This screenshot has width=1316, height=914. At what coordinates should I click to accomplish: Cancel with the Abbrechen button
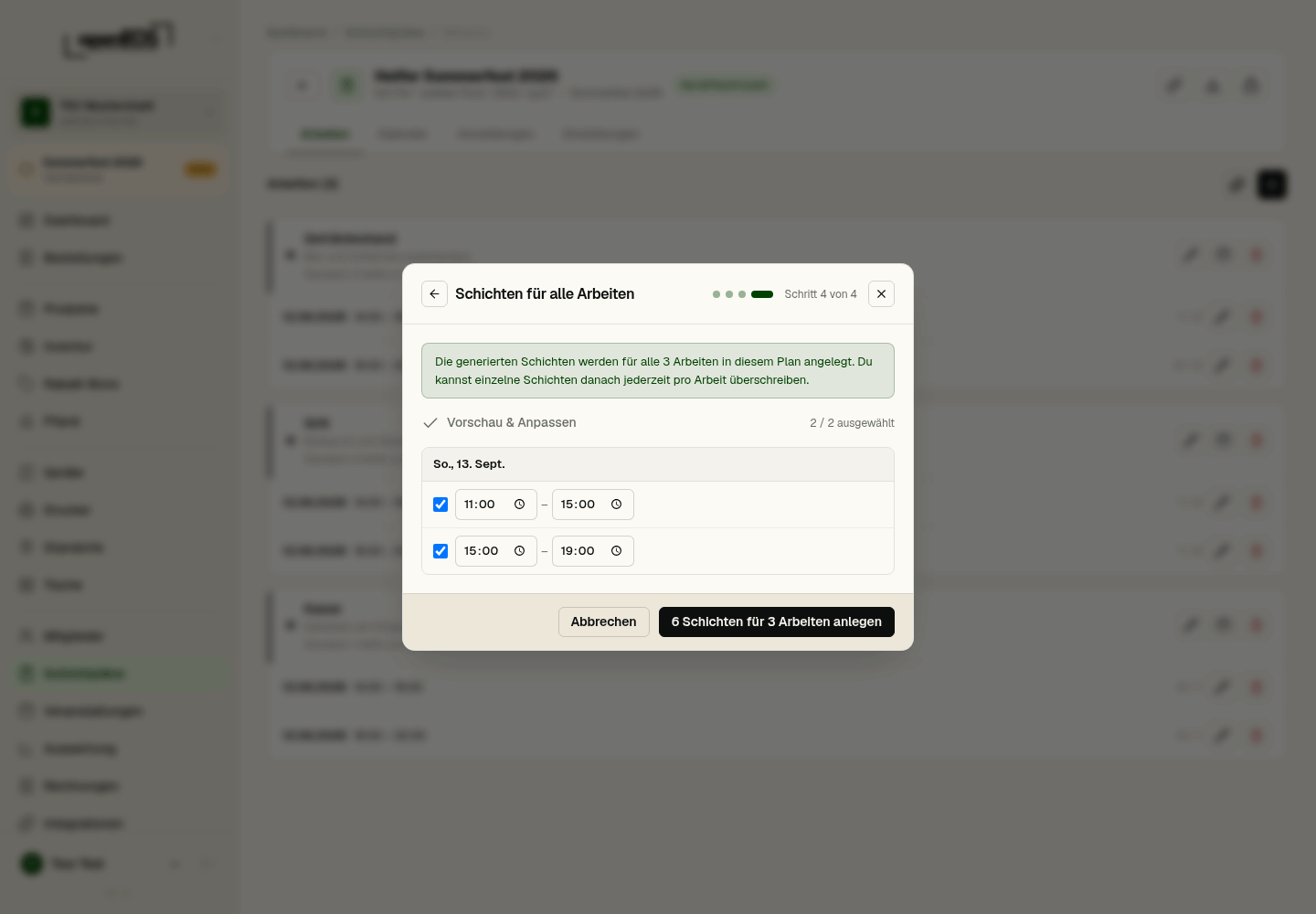[604, 622]
